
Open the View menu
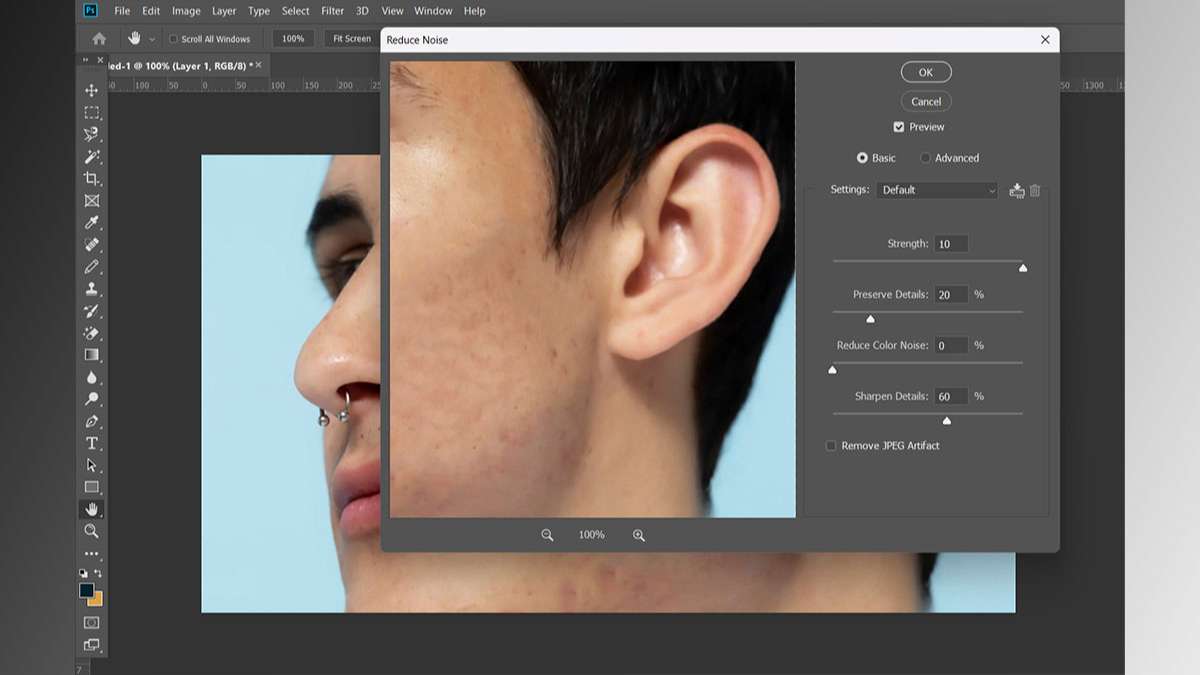pyautogui.click(x=393, y=11)
